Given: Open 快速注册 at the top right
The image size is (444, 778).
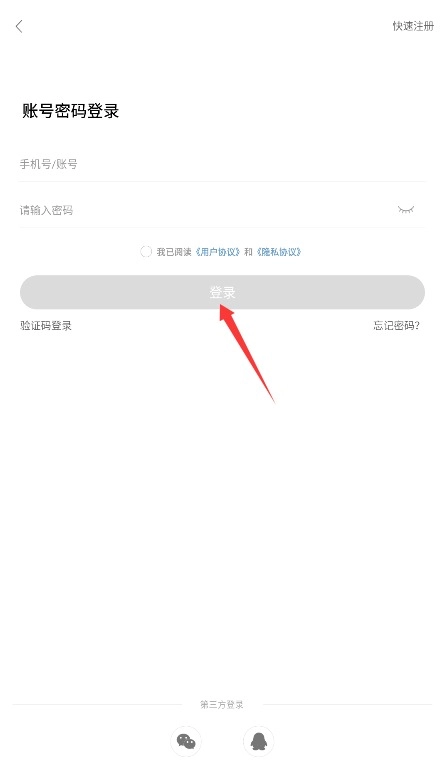Looking at the screenshot, I should click(413, 26).
